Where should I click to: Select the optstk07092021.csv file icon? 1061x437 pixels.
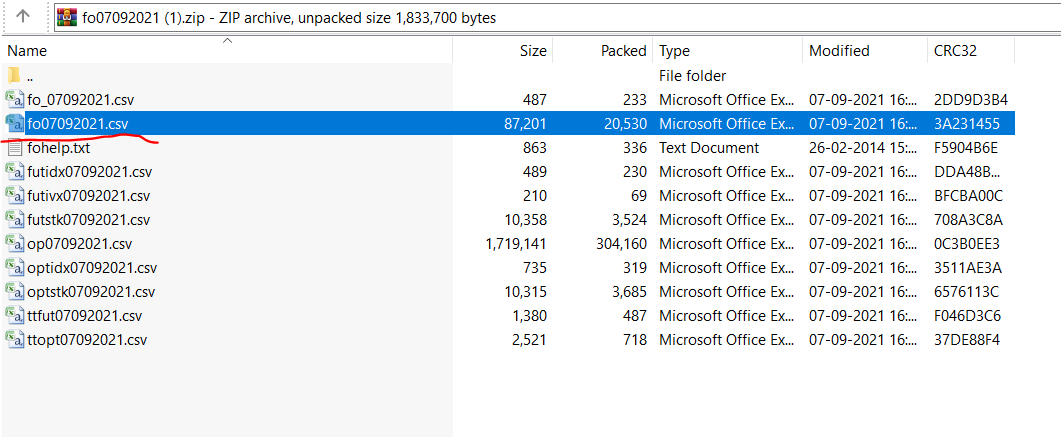(x=15, y=292)
